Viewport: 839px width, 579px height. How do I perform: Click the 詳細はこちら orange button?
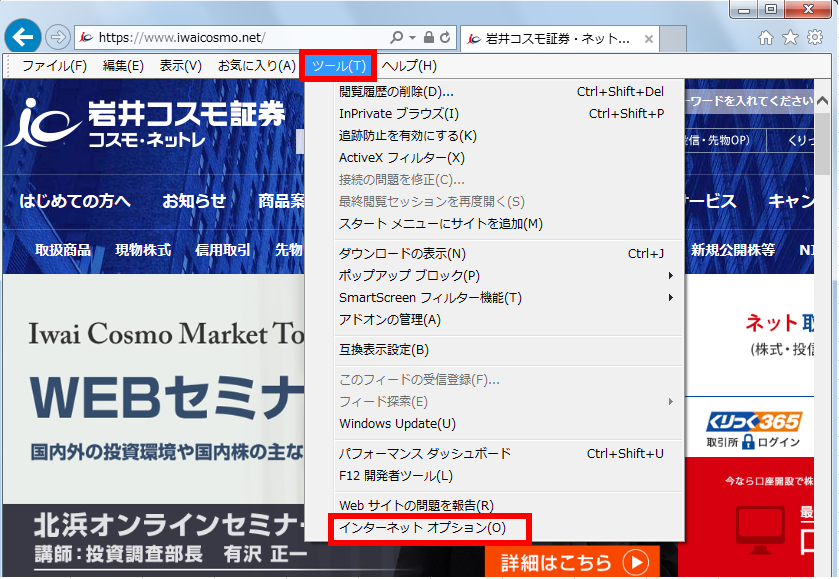tap(573, 562)
